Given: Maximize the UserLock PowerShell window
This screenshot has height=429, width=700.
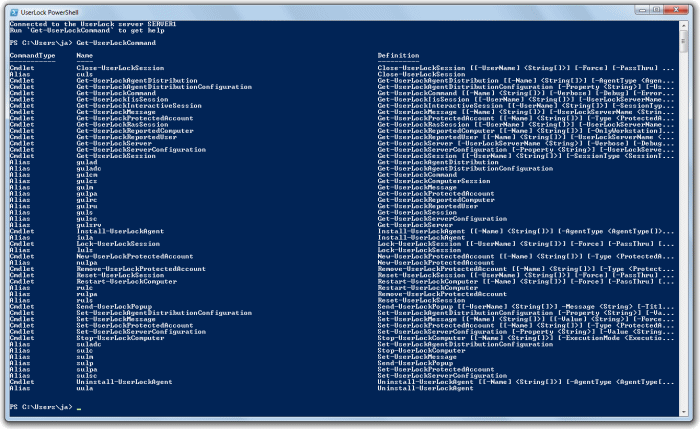Looking at the screenshot, I should [656, 9].
